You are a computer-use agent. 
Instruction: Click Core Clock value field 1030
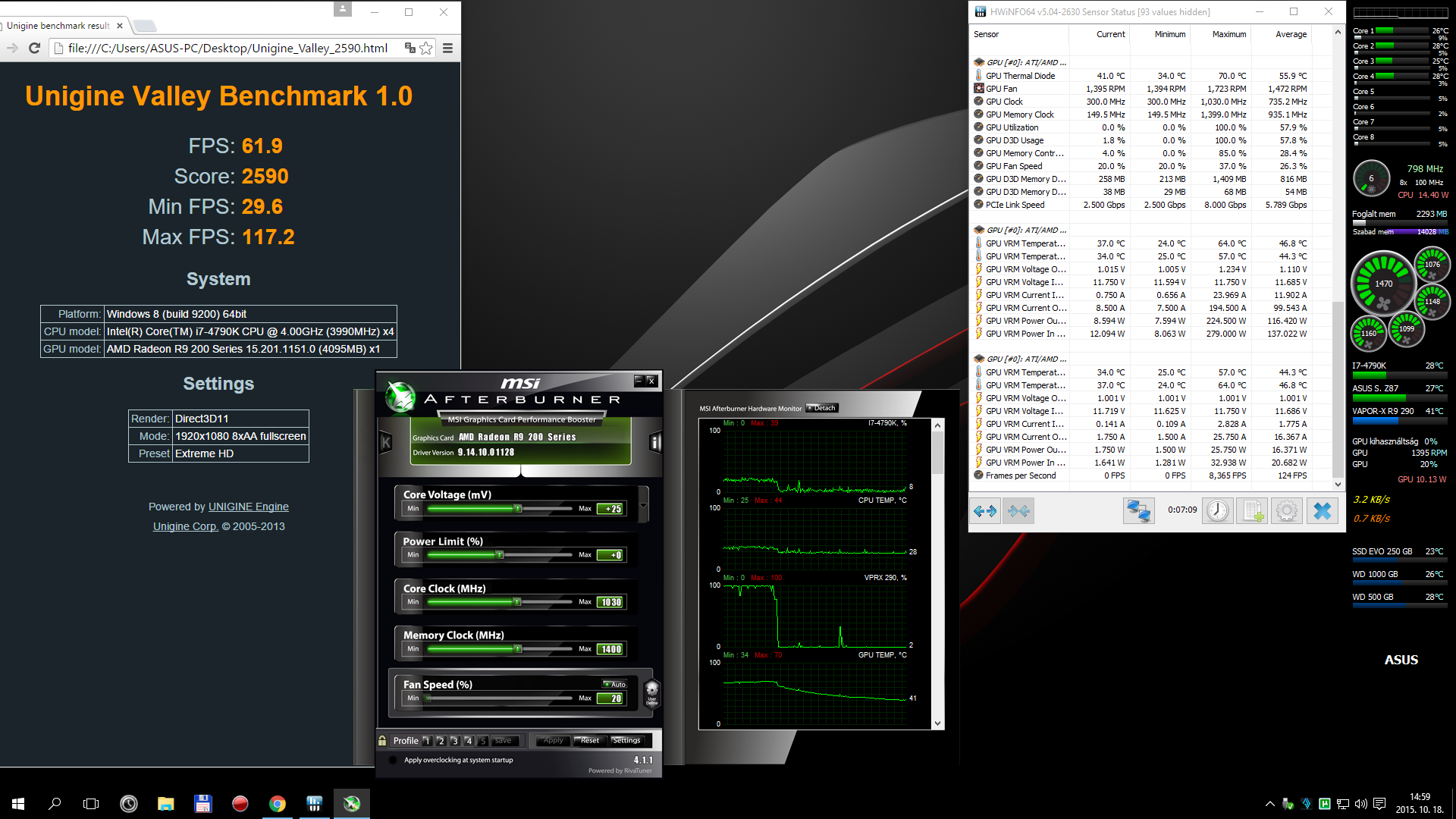[610, 602]
